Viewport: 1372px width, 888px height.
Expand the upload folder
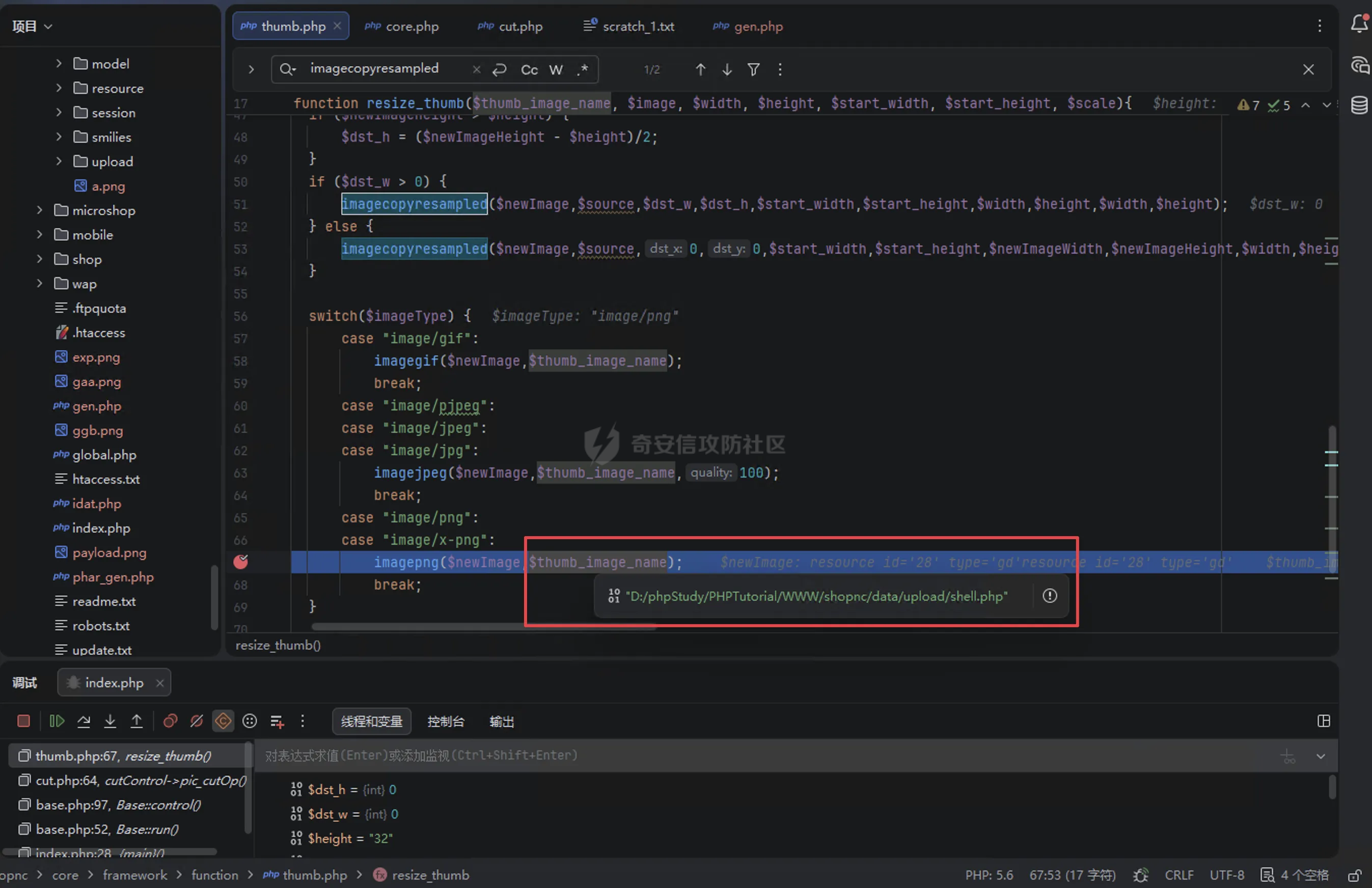[59, 161]
